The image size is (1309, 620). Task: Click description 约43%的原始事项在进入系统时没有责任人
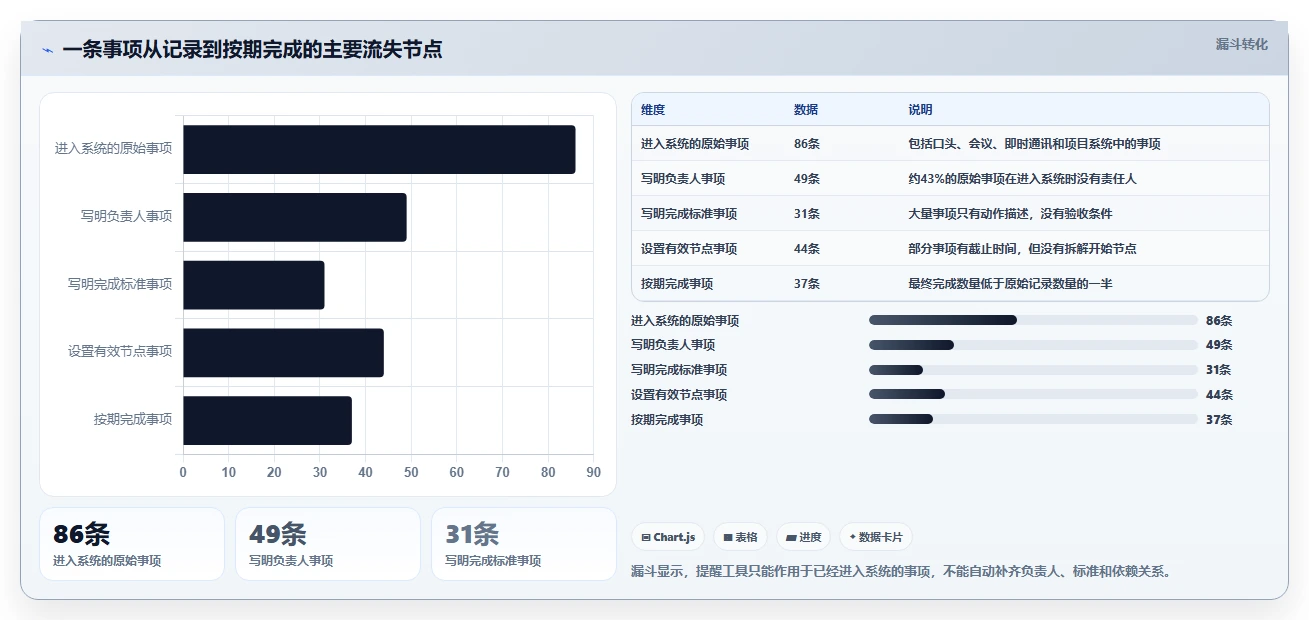pos(1022,179)
